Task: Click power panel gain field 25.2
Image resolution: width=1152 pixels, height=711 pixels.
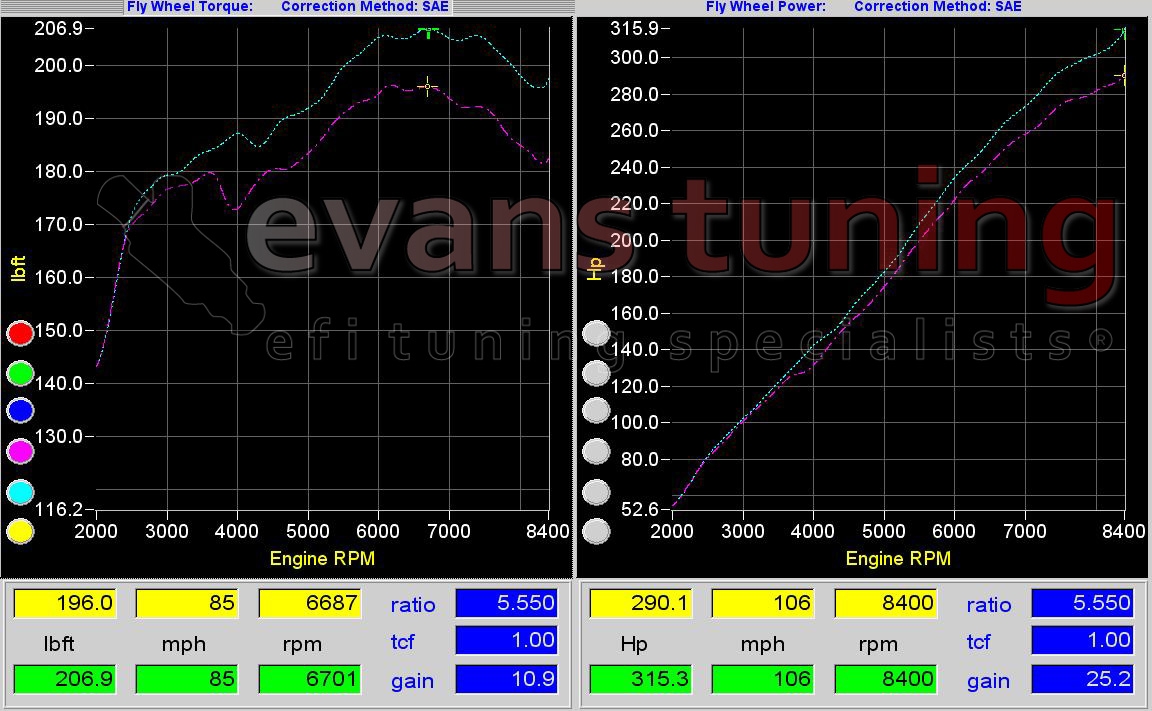Action: point(1082,679)
